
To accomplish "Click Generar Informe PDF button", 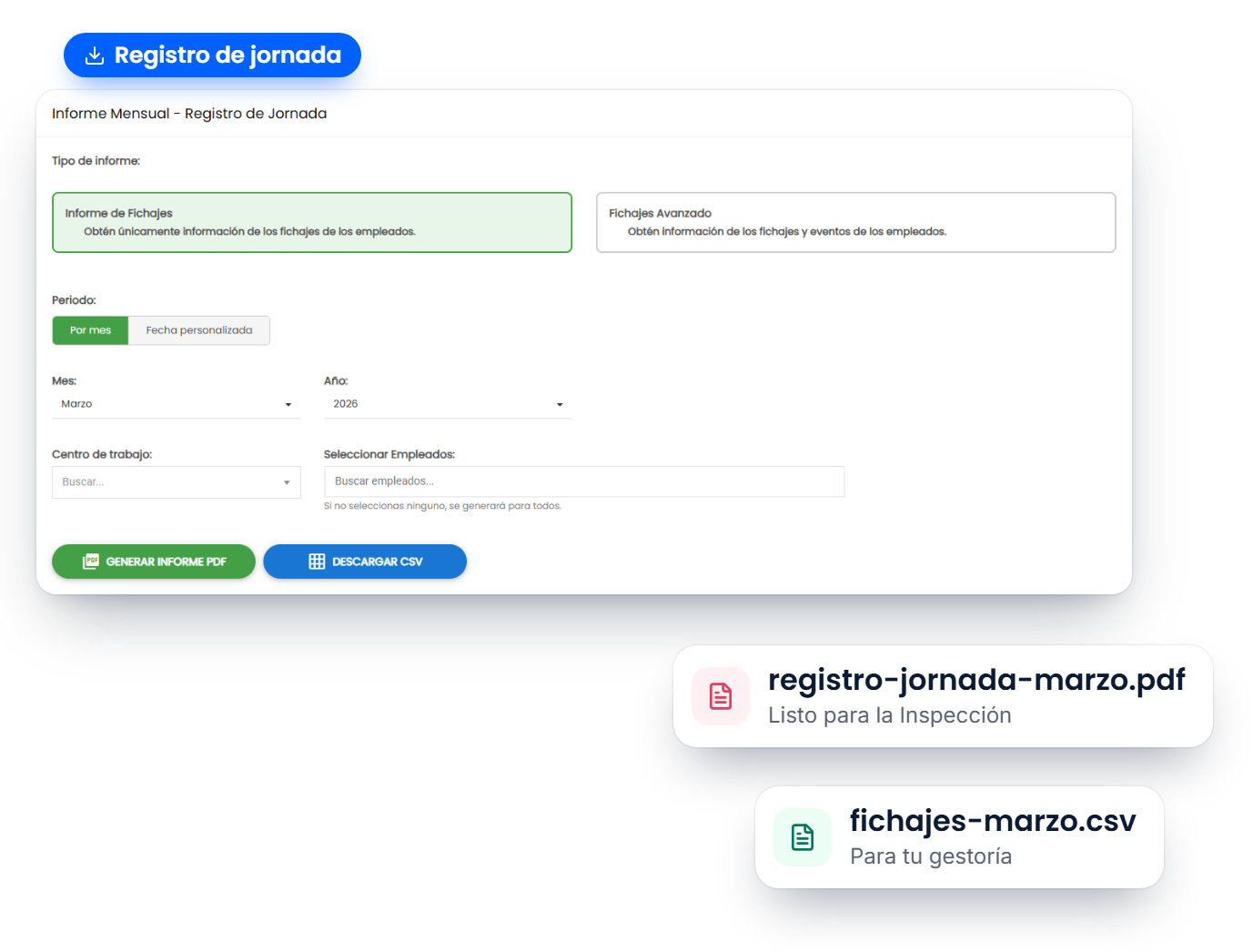I will [x=154, y=562].
